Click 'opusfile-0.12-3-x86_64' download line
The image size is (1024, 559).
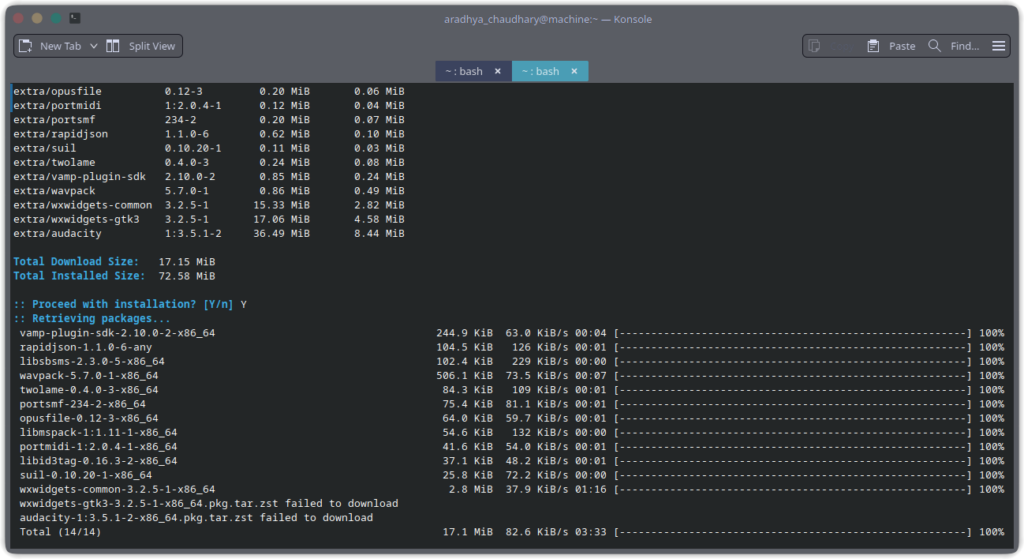pyautogui.click(x=511, y=419)
